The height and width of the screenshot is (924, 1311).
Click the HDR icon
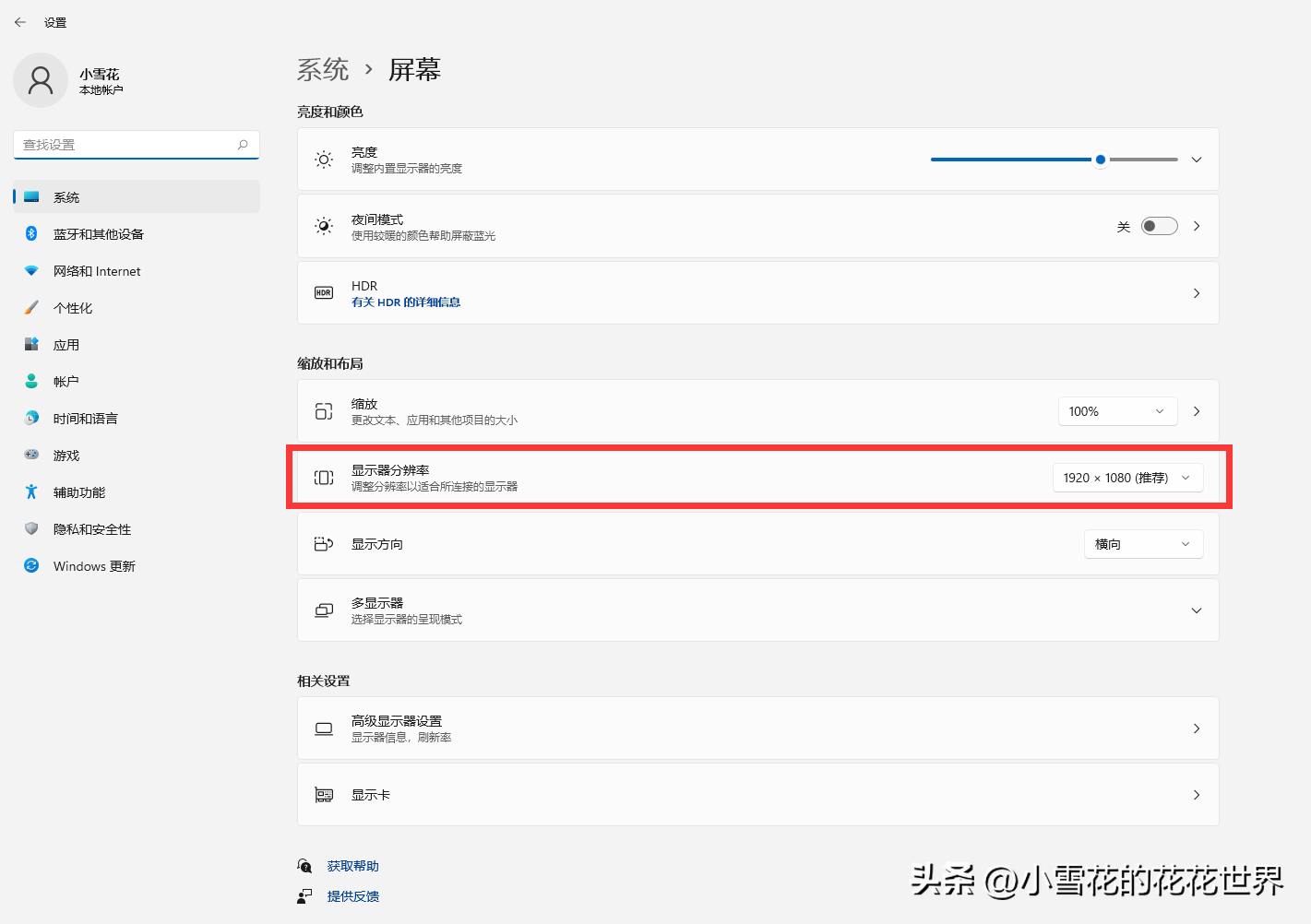pos(324,293)
